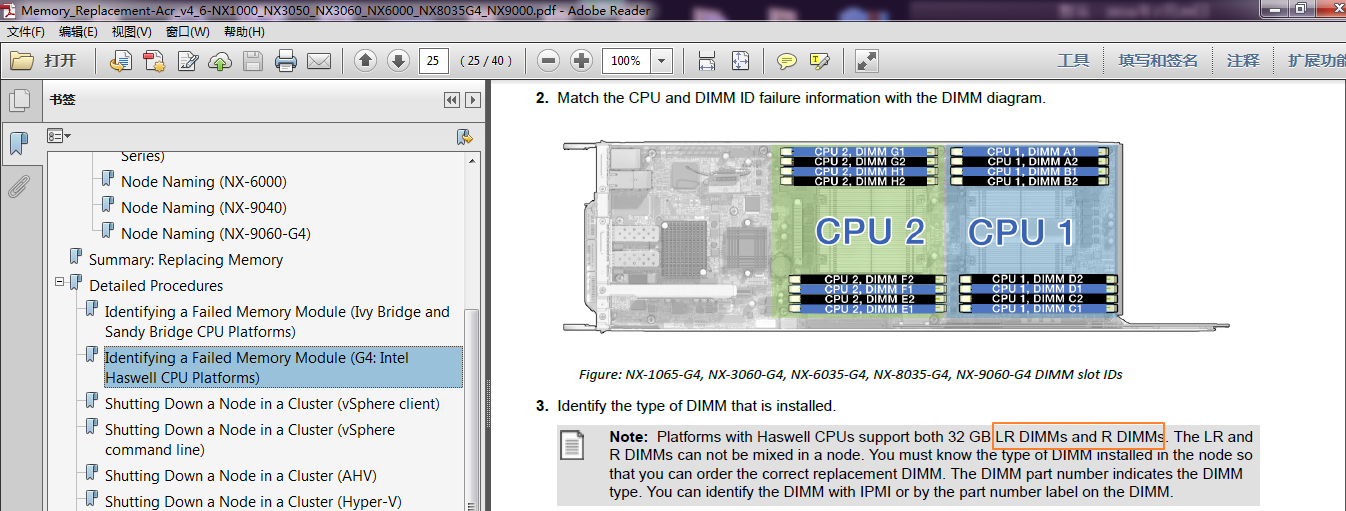This screenshot has width=1346, height=511.
Task: Click text 'Match the CPU and DIMM ID'
Action: tap(801, 98)
